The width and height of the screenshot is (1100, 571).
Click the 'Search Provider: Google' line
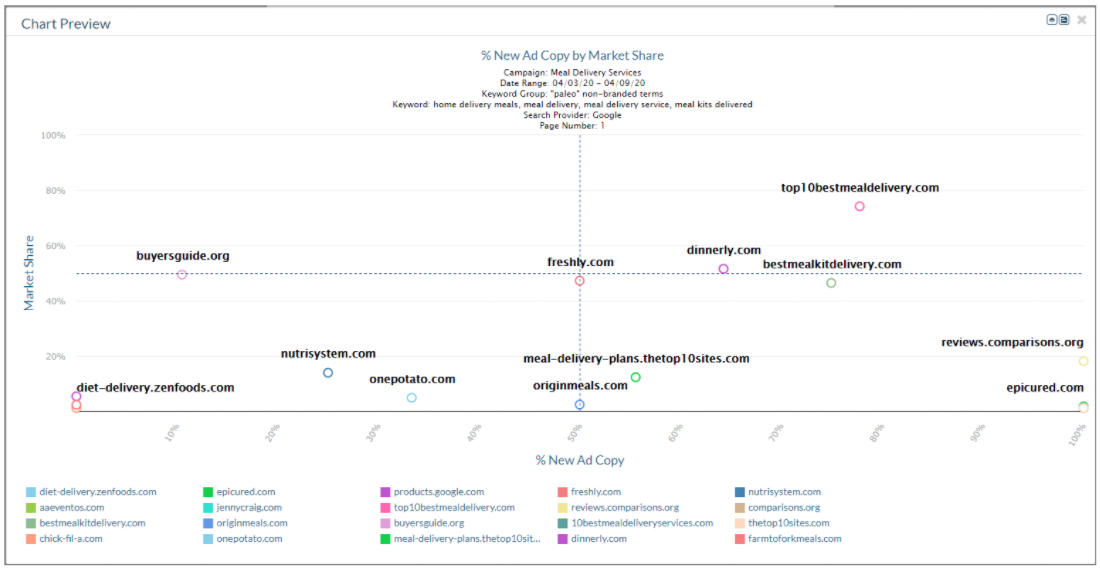tap(572, 115)
